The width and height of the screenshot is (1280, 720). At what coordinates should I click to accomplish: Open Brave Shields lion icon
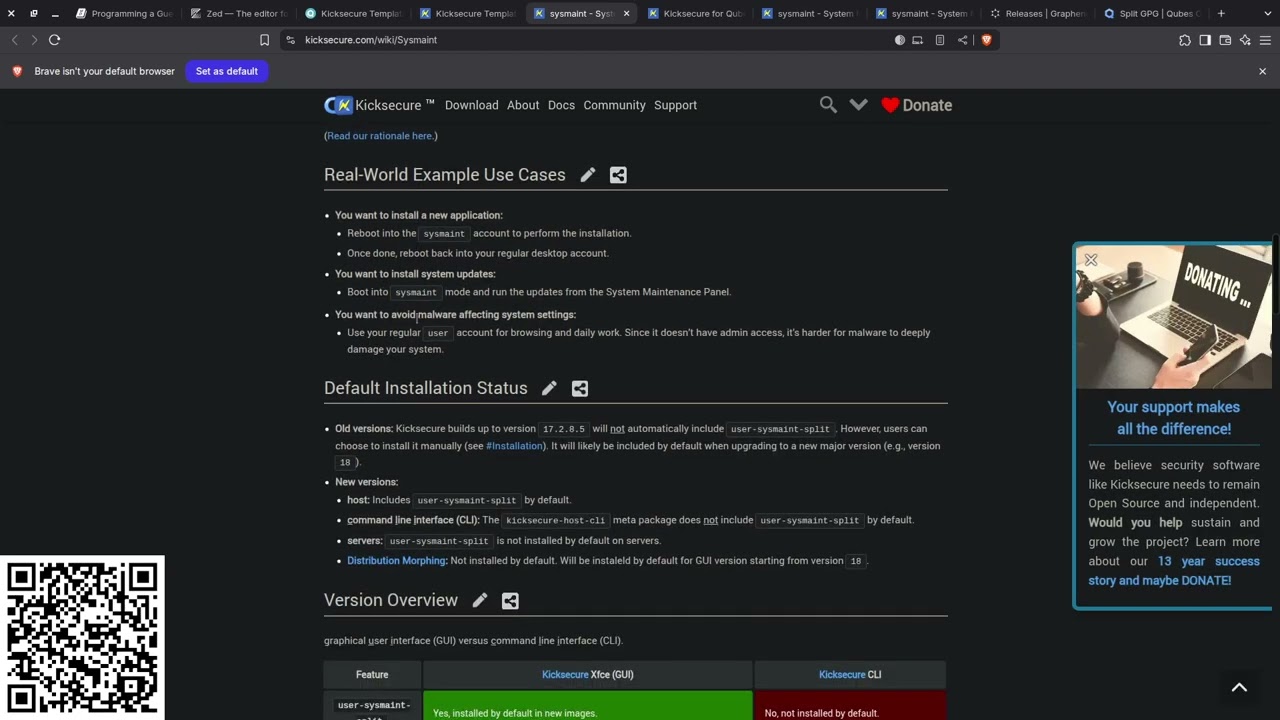coord(986,40)
